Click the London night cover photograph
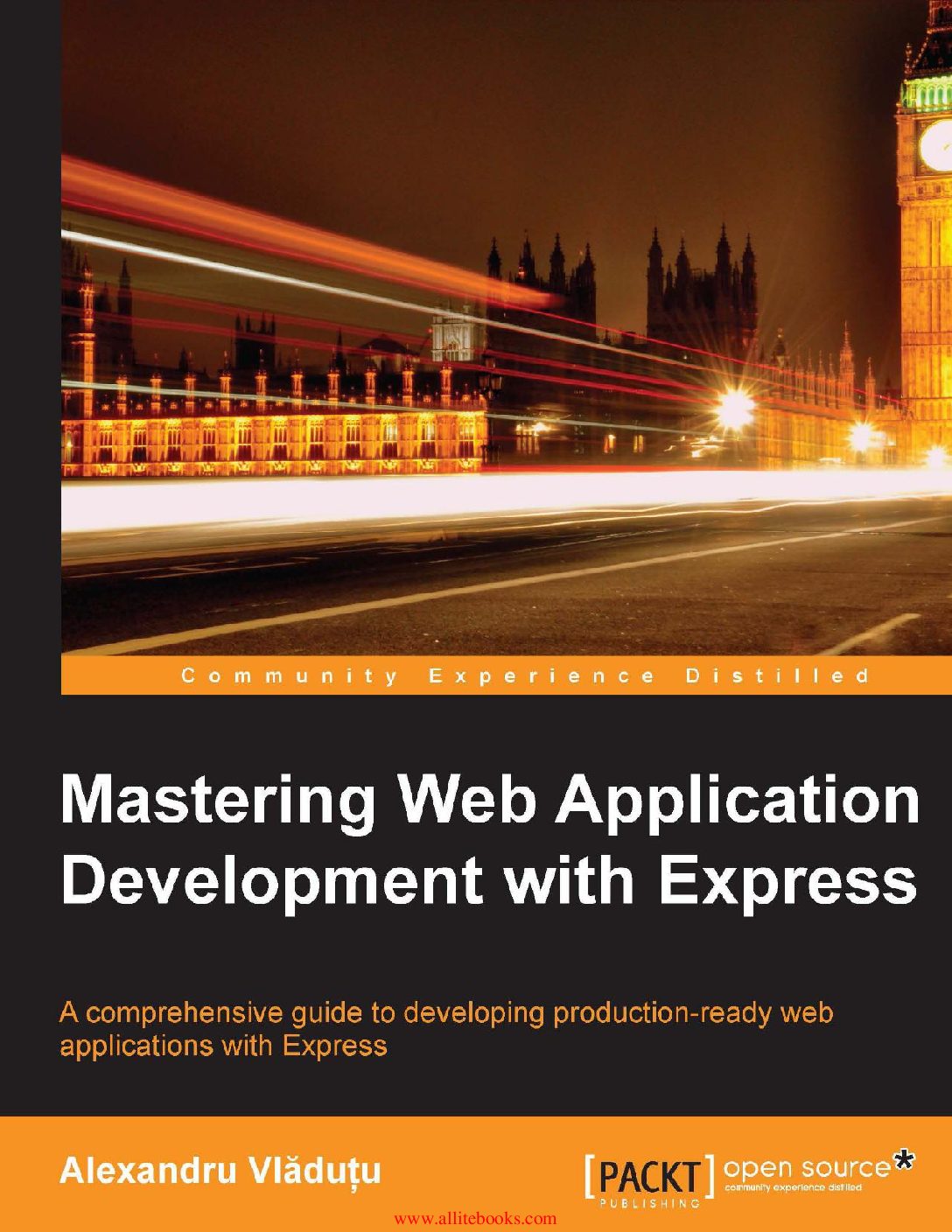Viewport: 952px width, 1232px height. tap(507, 327)
